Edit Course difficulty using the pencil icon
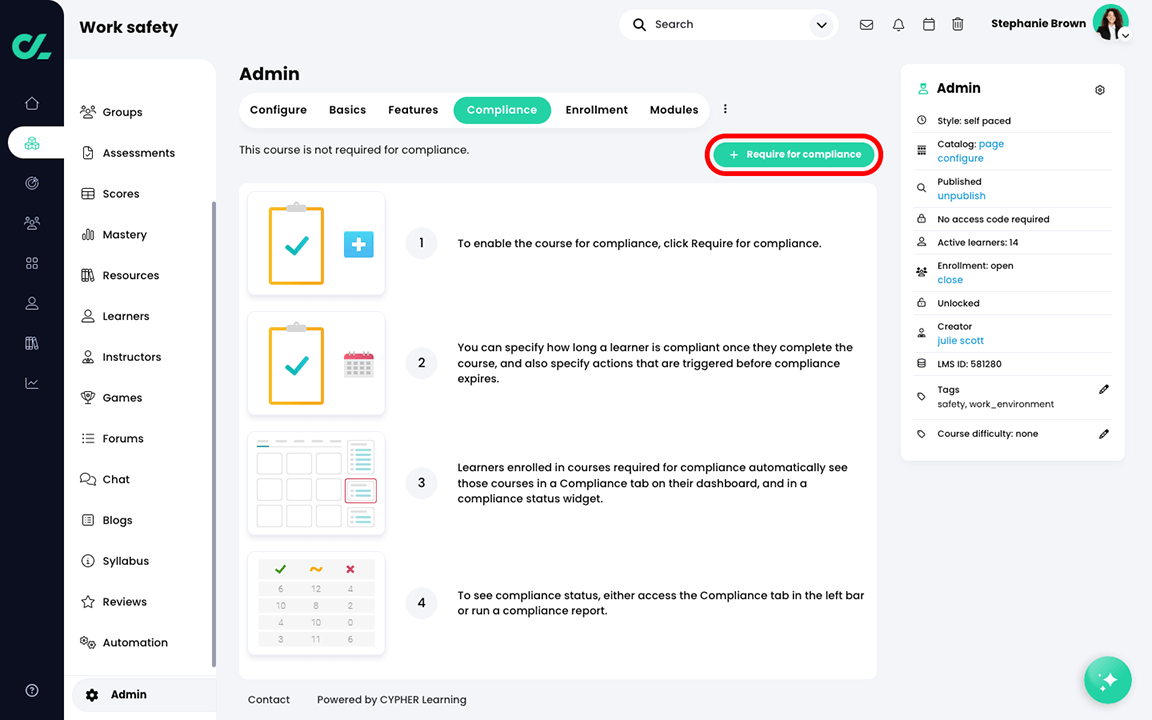Screen dimensions: 1152x720 coord(1104,433)
